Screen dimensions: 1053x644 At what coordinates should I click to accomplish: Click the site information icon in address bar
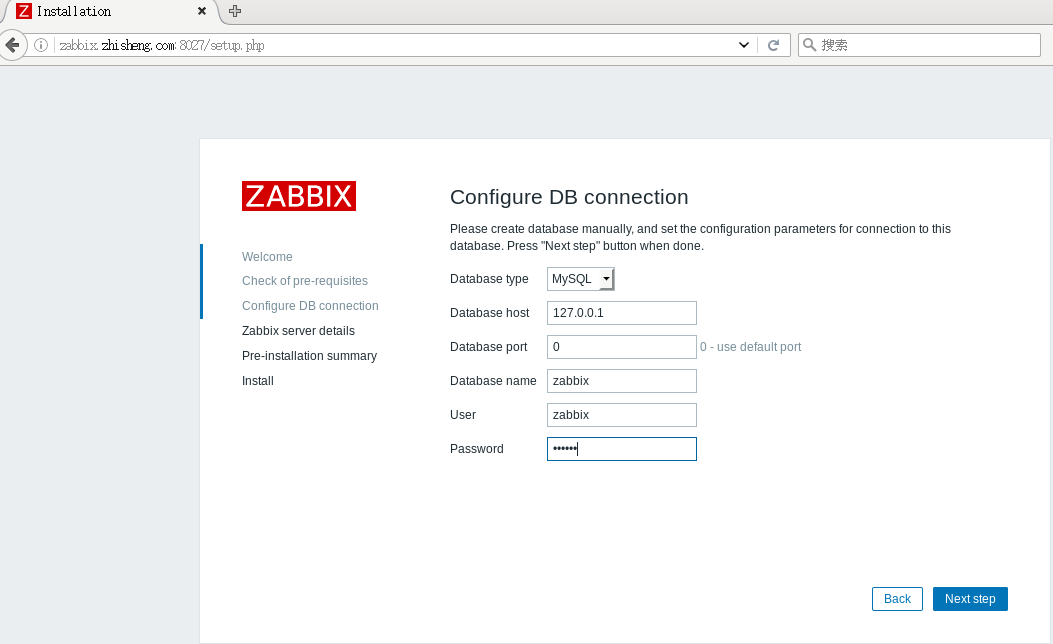[41, 45]
